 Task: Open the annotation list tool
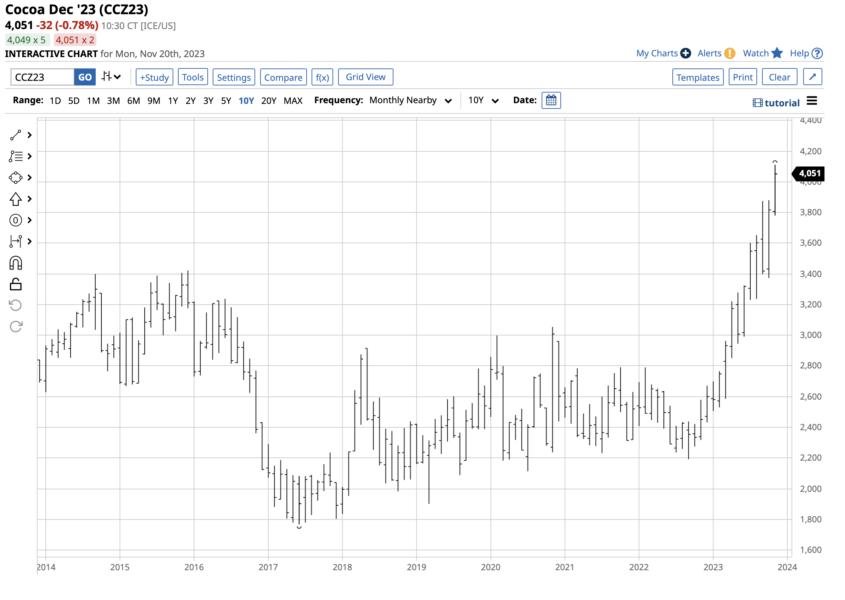(x=14, y=156)
